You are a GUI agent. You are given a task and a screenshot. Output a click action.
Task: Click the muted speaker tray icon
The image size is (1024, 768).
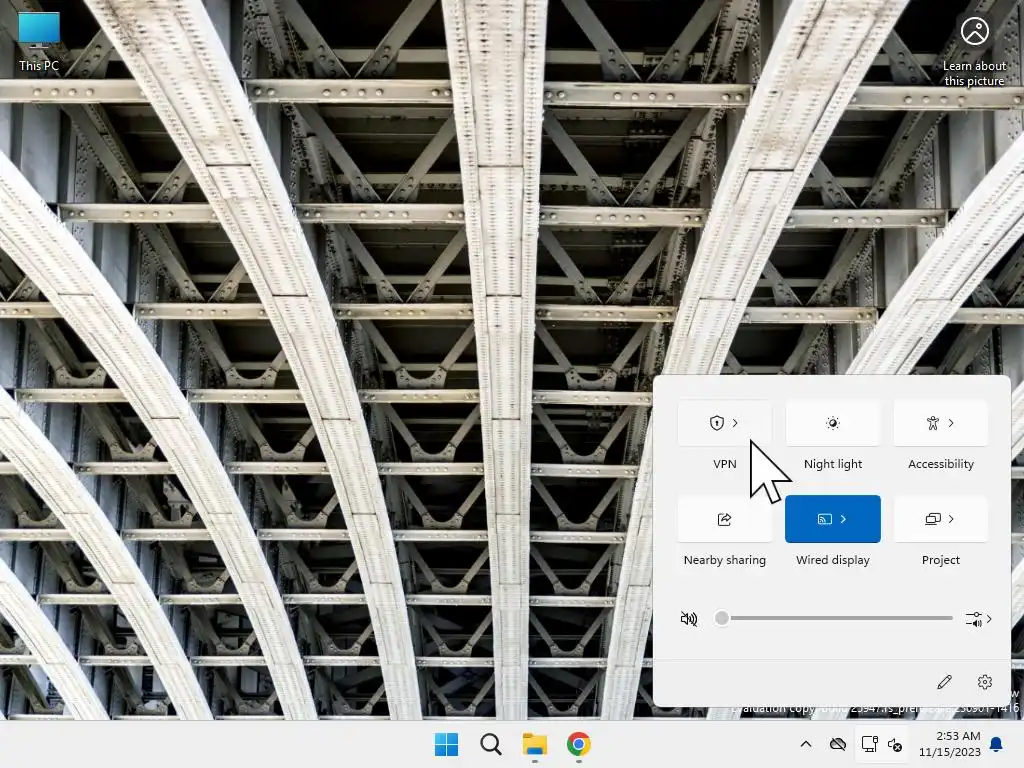[895, 744]
